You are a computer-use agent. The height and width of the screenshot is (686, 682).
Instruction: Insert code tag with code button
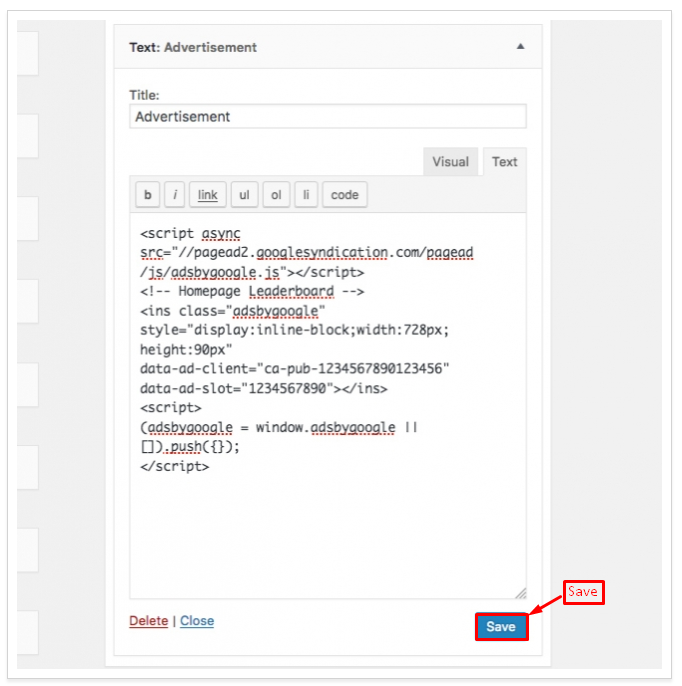(345, 195)
